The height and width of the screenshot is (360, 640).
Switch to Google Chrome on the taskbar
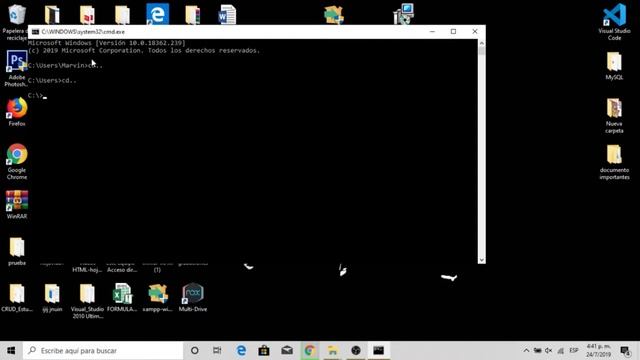310,351
